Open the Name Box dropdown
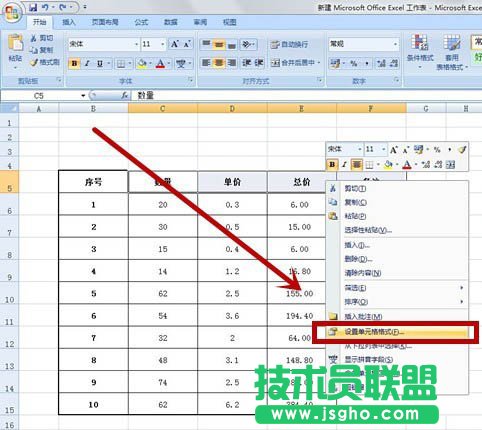This screenshot has height=430, width=482. pos(83,96)
